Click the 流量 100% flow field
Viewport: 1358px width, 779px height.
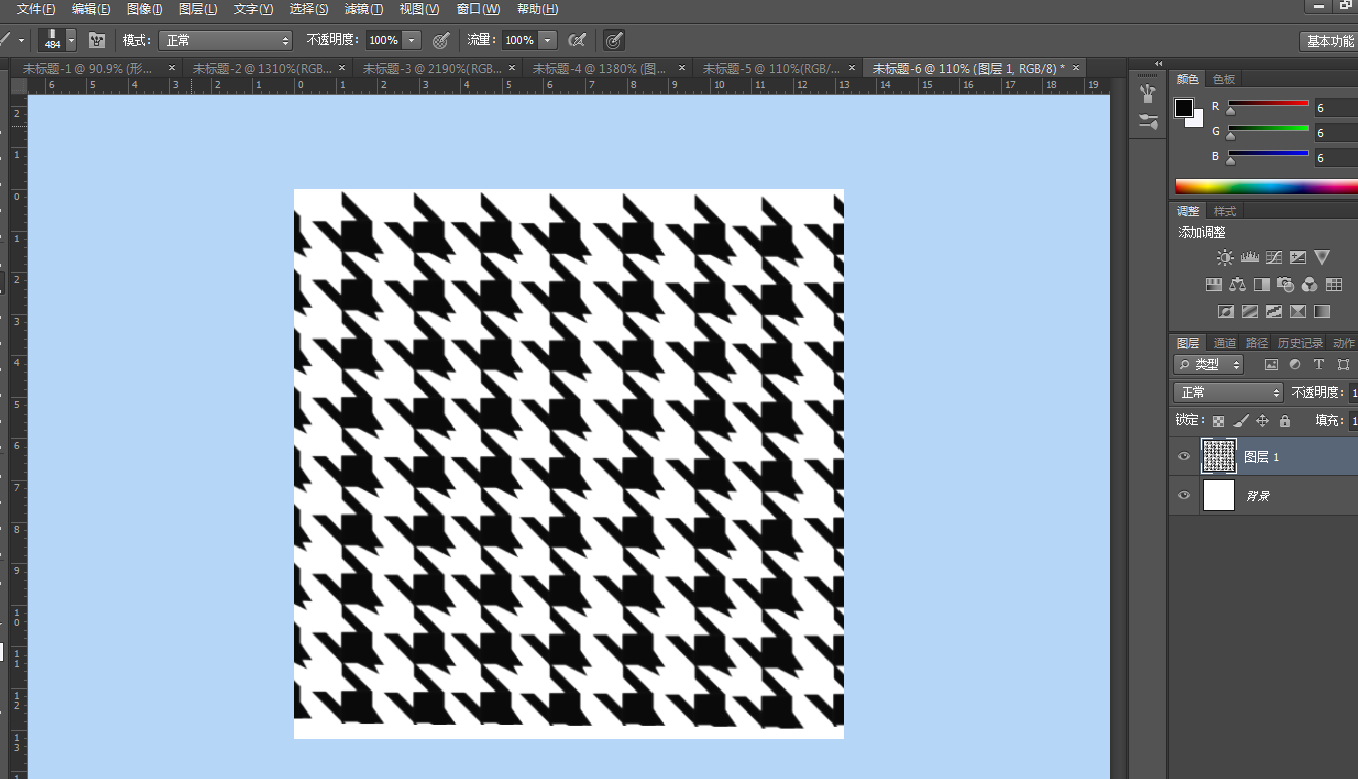tap(519, 40)
